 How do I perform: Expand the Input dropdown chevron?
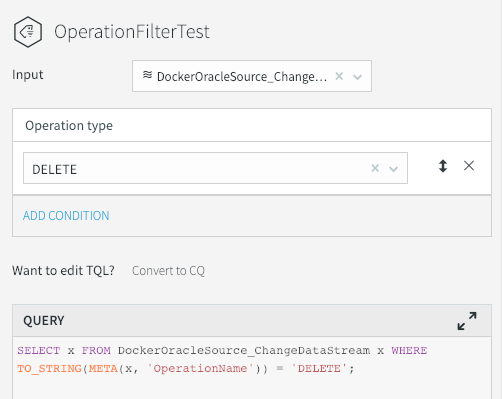(358, 77)
